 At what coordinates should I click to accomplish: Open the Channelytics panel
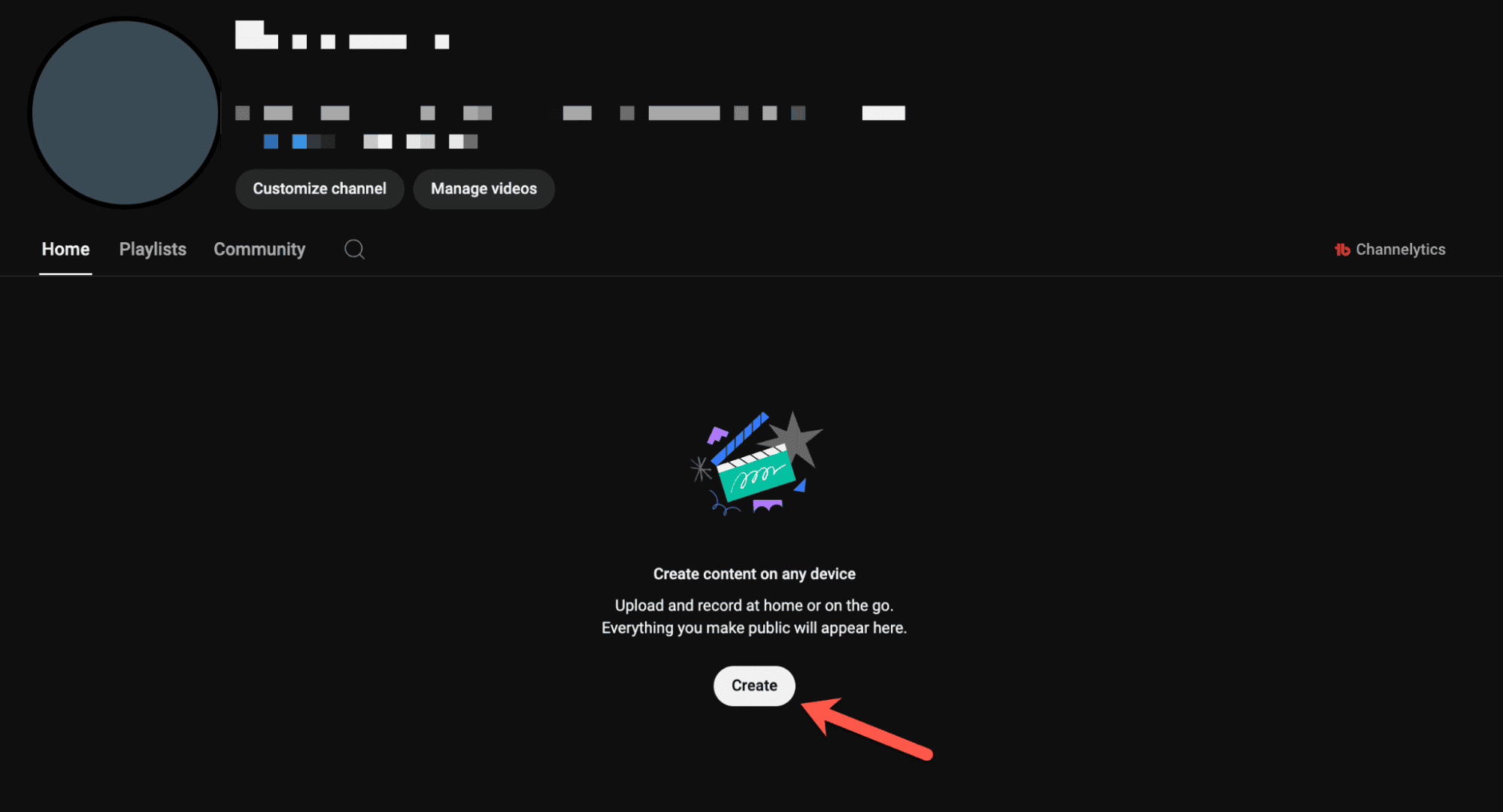(1390, 249)
